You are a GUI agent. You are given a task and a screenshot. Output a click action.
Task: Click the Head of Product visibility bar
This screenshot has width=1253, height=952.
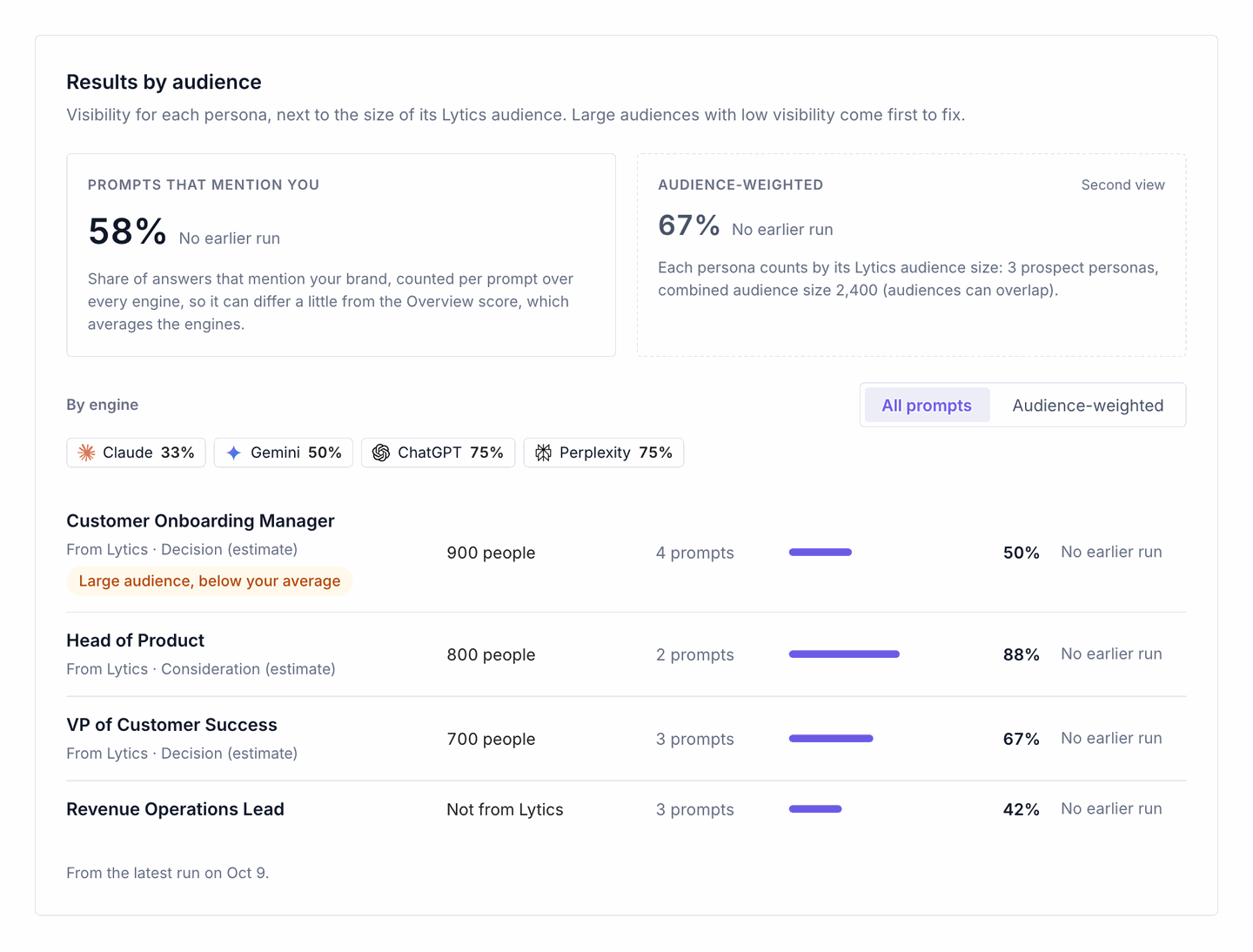(x=844, y=654)
